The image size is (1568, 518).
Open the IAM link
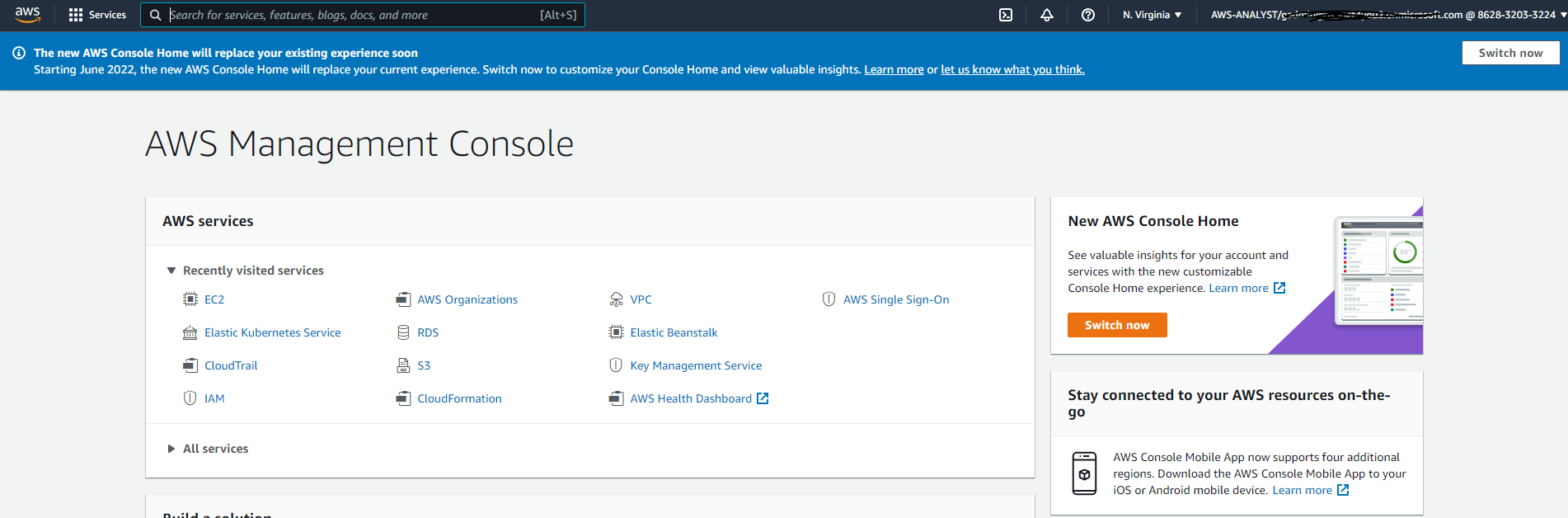tap(214, 398)
